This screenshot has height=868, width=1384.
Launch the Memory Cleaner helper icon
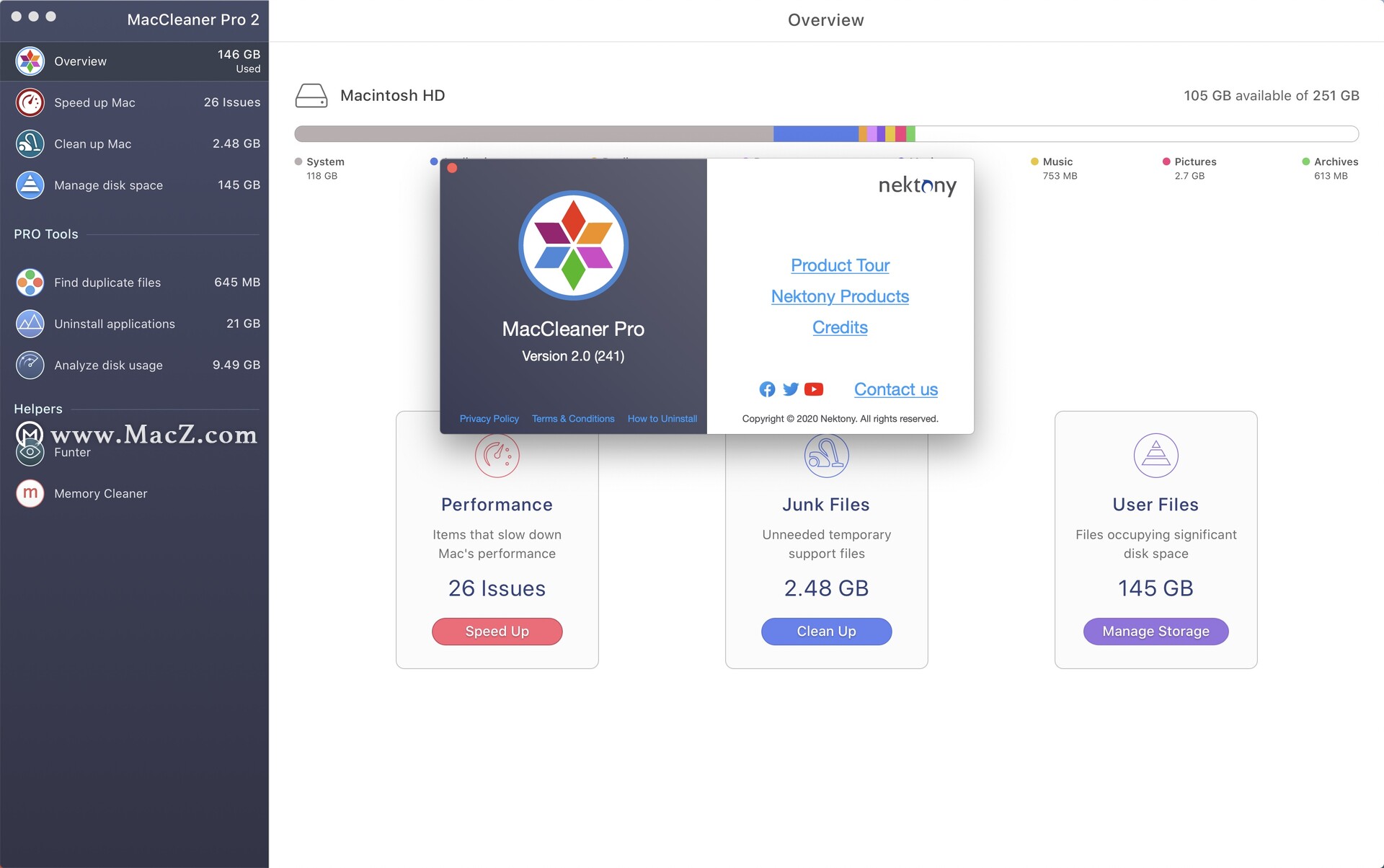tap(30, 493)
